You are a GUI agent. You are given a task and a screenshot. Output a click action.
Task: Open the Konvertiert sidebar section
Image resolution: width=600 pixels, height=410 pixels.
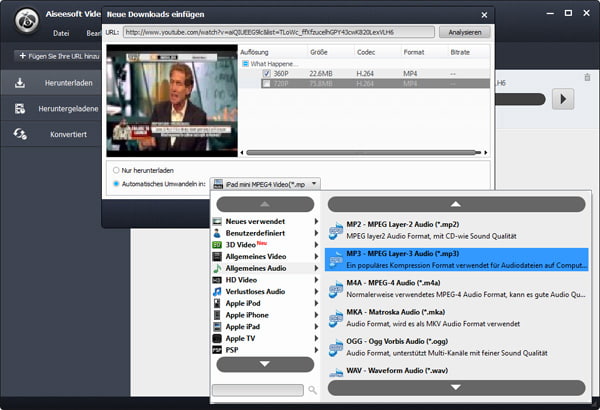coord(51,134)
